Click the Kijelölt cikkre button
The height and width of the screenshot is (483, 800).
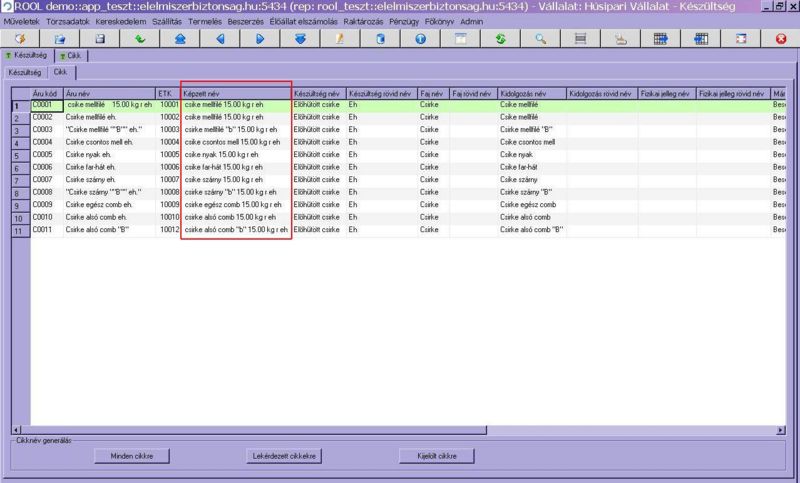tap(437, 456)
